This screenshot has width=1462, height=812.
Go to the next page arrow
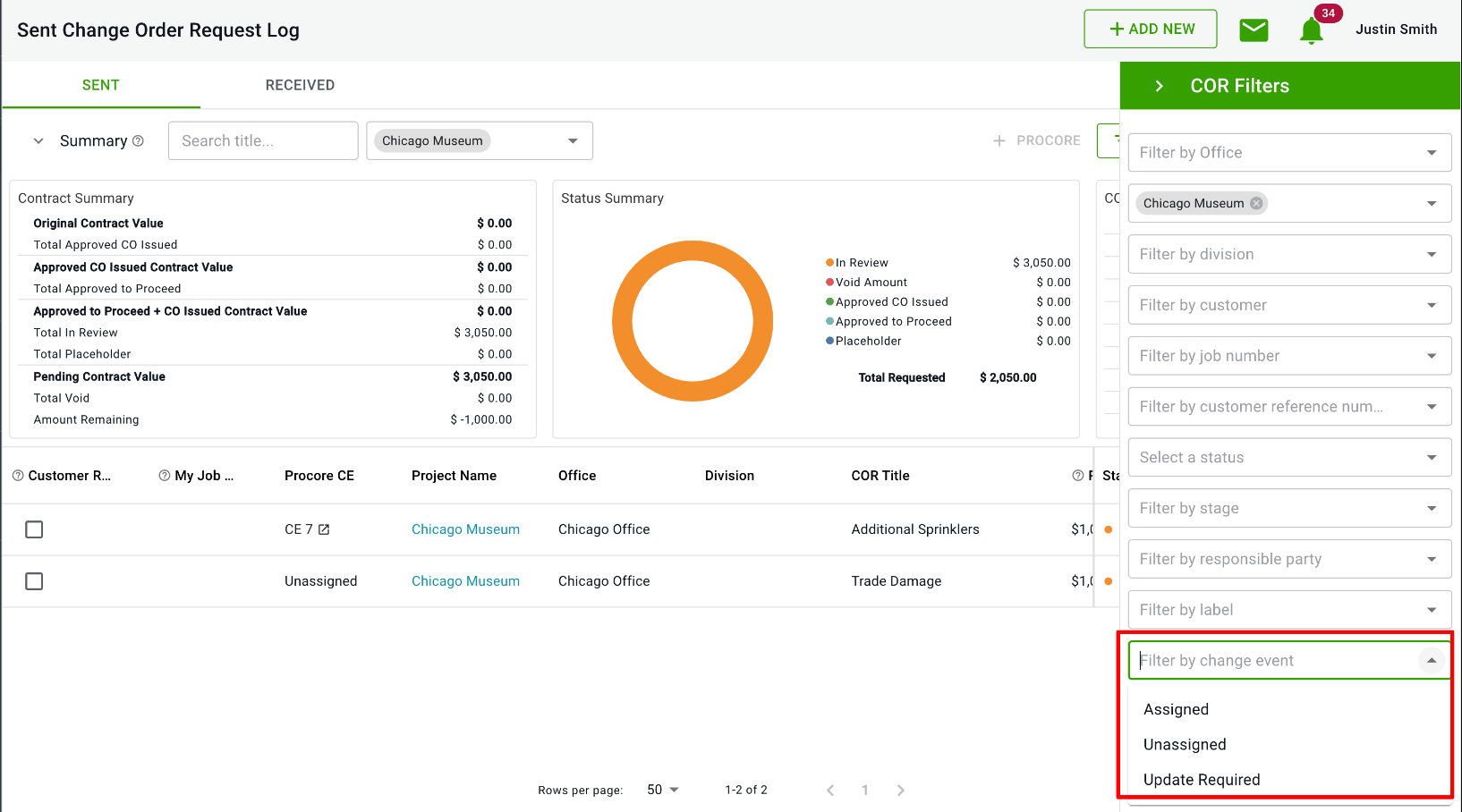[900, 790]
